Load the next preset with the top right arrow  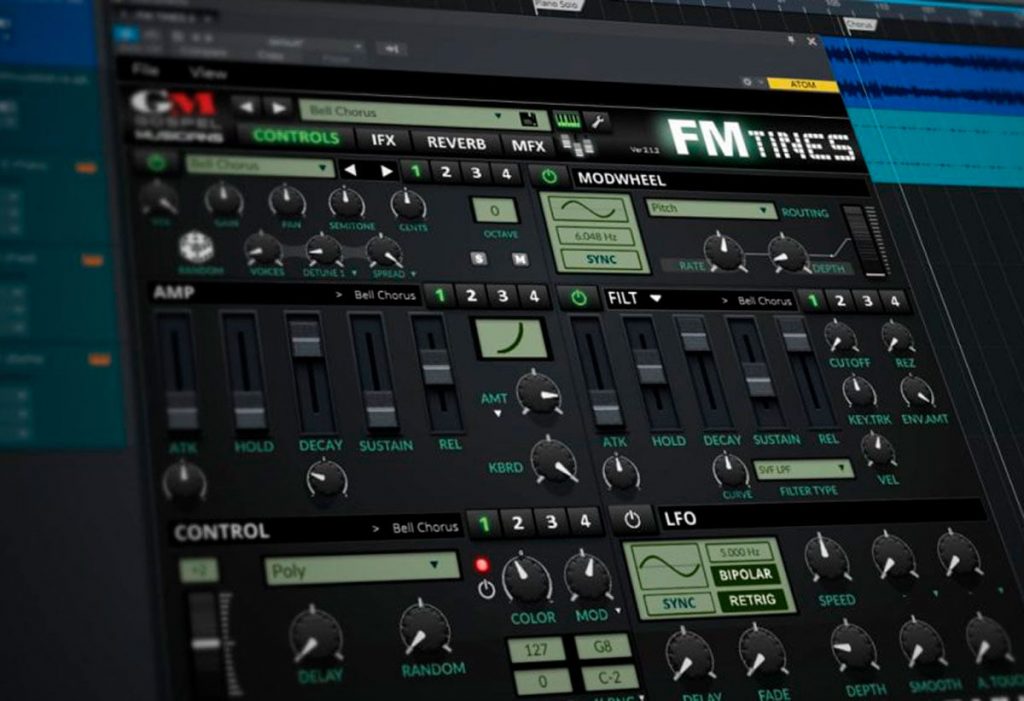[x=278, y=108]
